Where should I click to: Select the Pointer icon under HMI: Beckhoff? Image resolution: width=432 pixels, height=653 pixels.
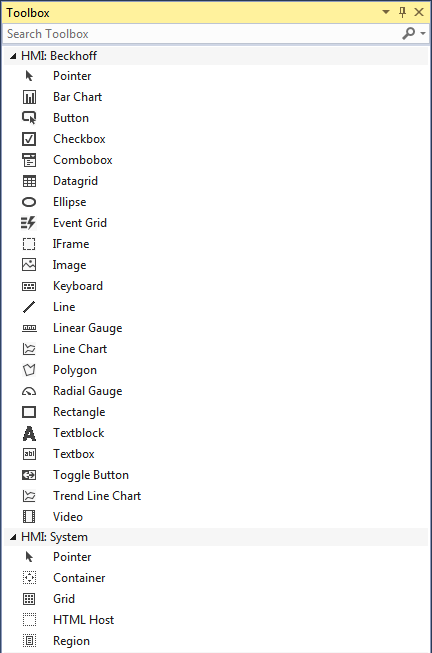[29, 76]
